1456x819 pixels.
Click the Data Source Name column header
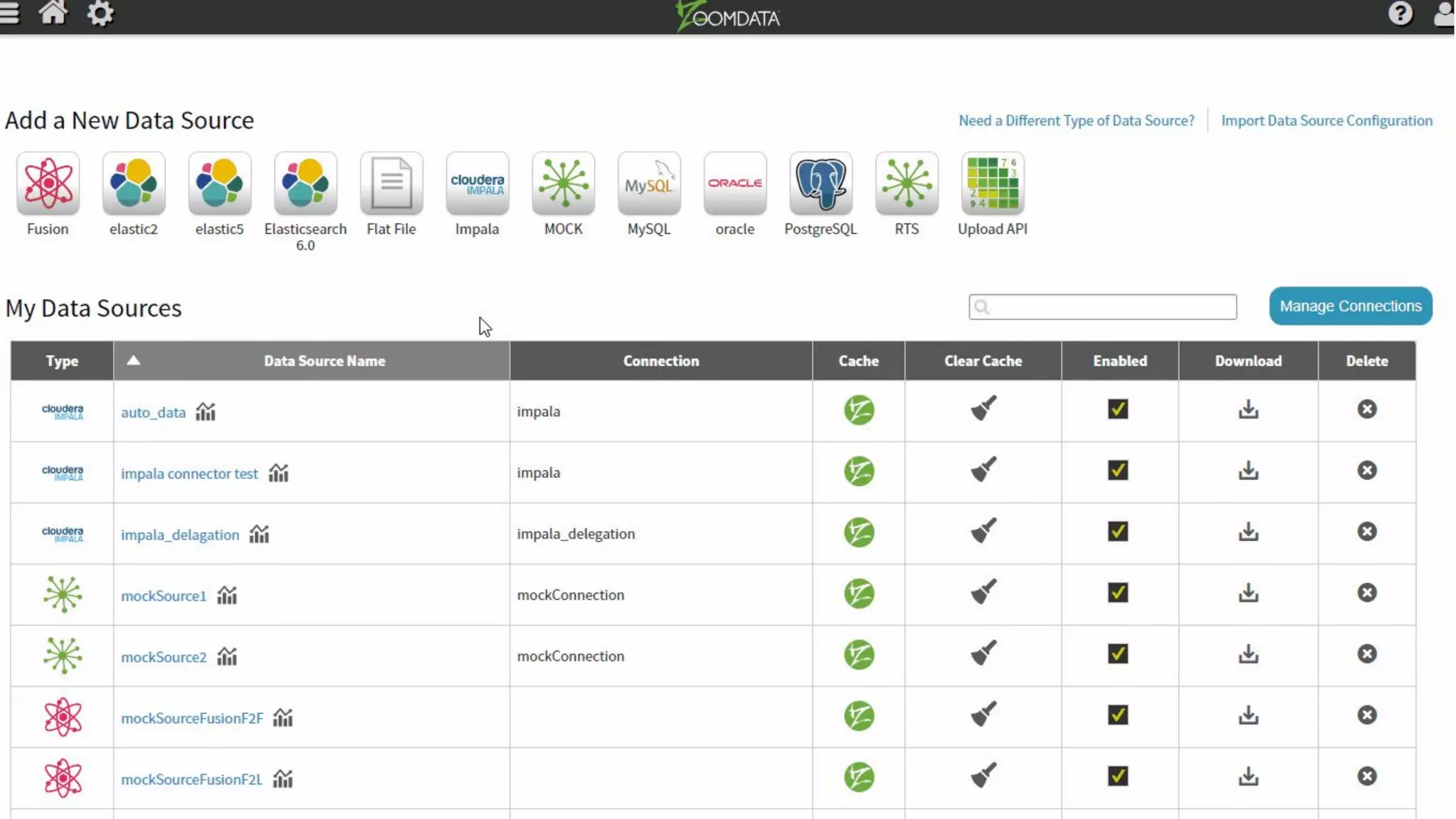pos(324,361)
